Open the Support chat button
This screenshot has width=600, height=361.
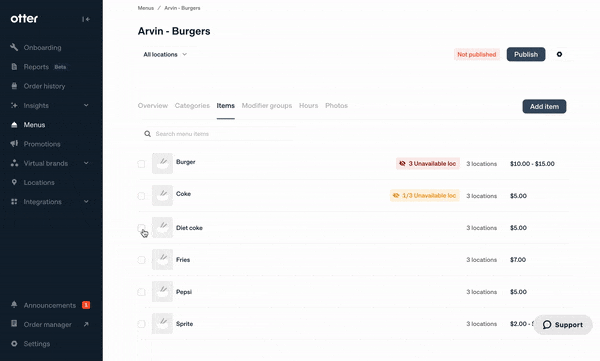tap(562, 325)
